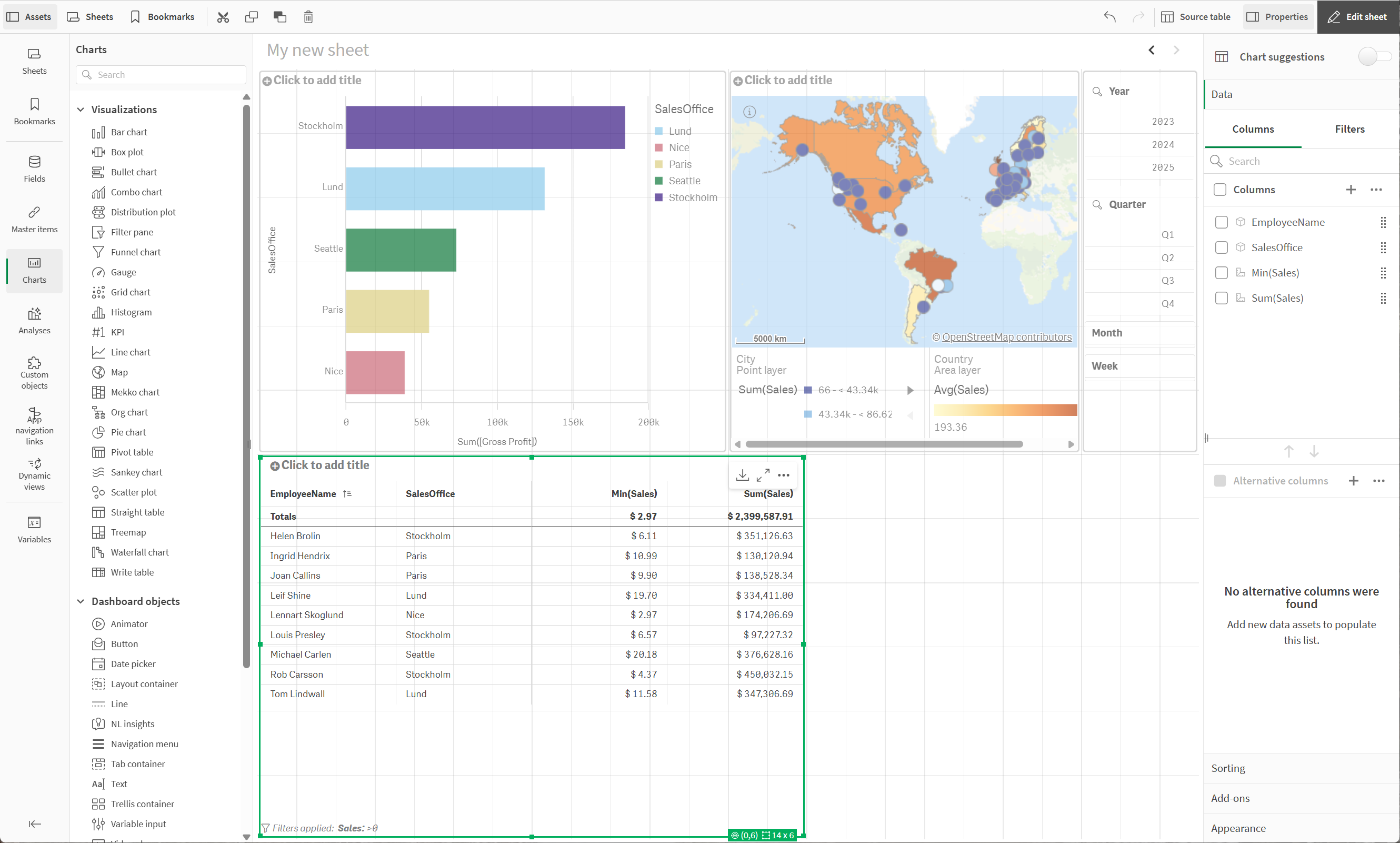Screen dimensions: 1400x843
Task: Switch to the Filters tab
Action: pos(1349,129)
